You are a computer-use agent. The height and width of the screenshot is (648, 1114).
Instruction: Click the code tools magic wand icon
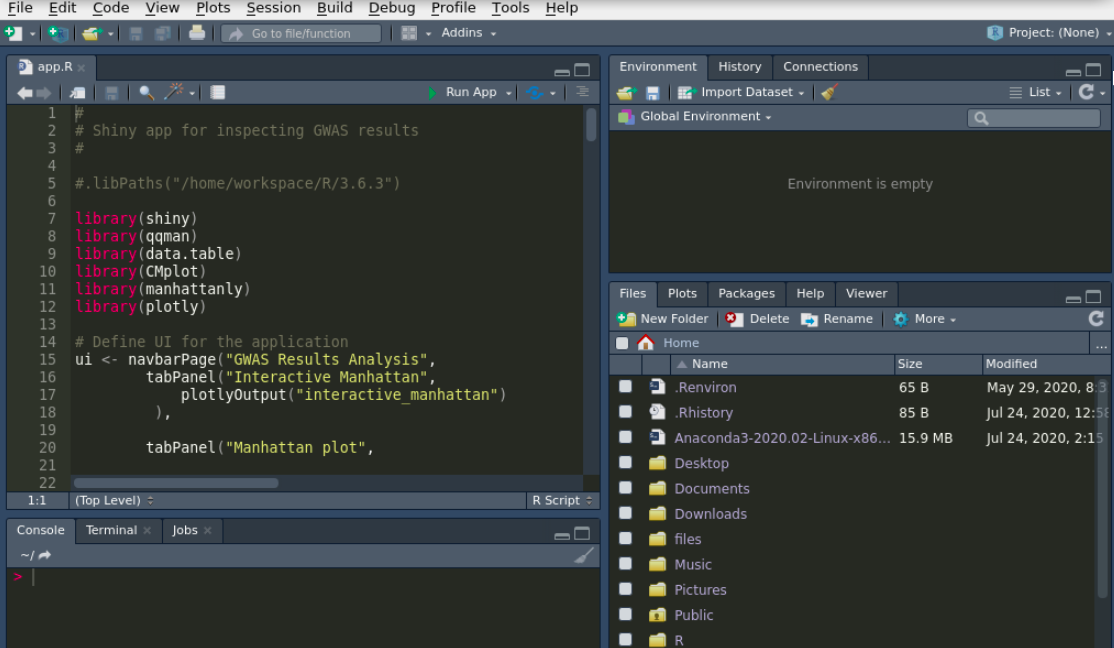173,92
